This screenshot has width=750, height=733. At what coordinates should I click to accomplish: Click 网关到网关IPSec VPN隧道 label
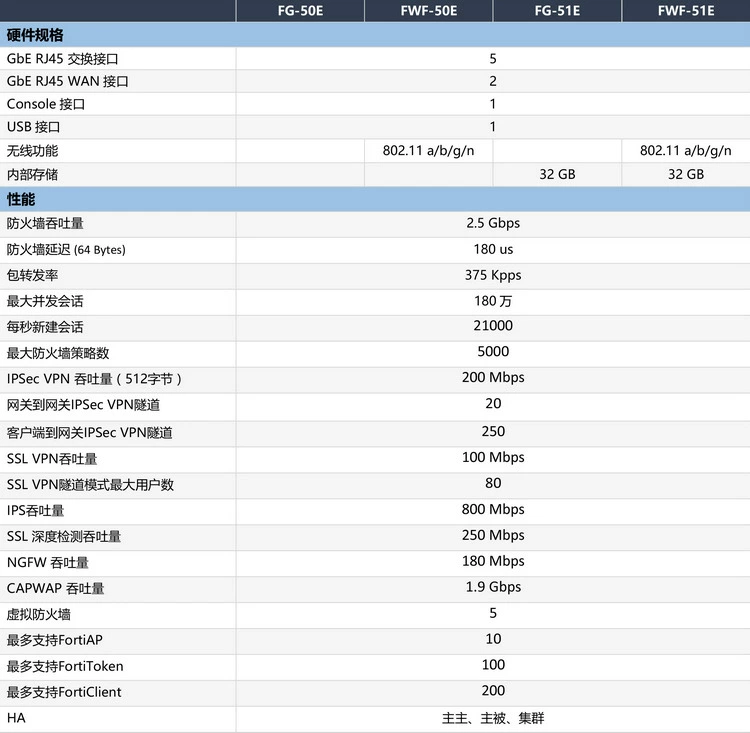coord(83,405)
